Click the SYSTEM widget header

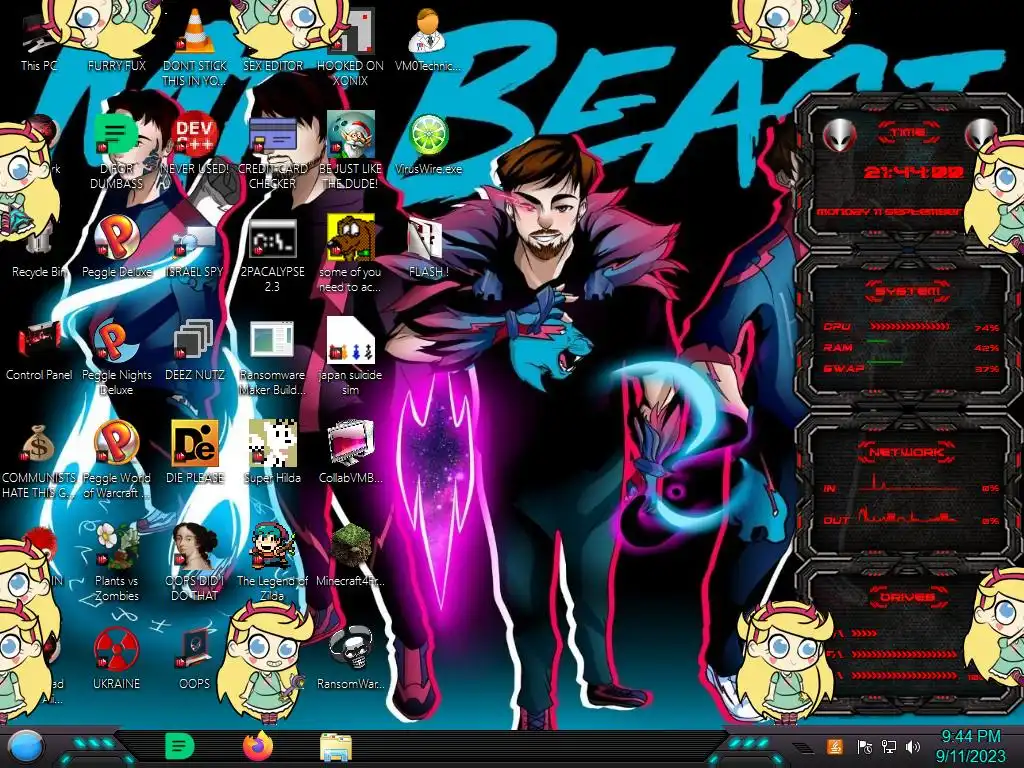click(x=908, y=291)
